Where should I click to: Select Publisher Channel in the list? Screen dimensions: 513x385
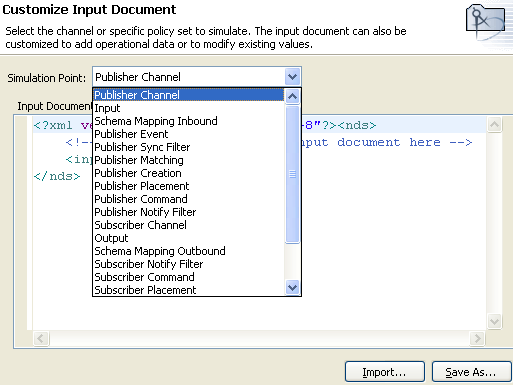pyautogui.click(x=189, y=95)
